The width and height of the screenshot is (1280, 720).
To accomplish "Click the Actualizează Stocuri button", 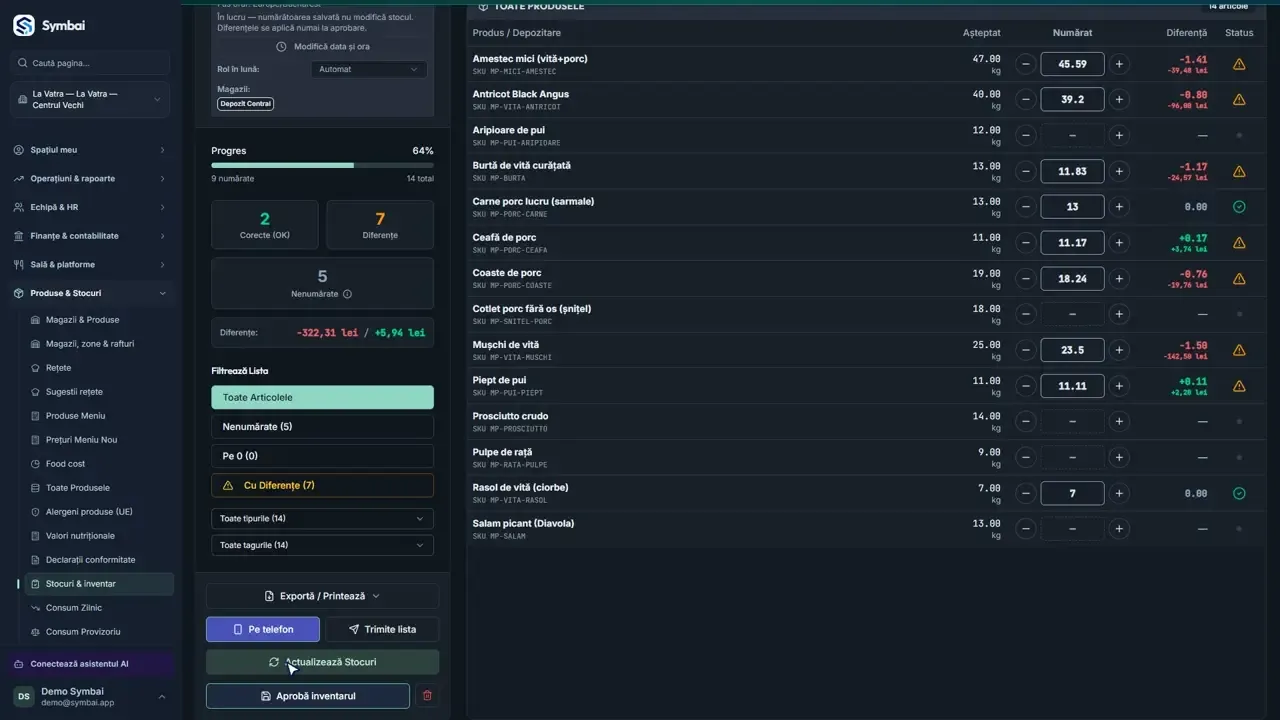I will (x=322, y=662).
